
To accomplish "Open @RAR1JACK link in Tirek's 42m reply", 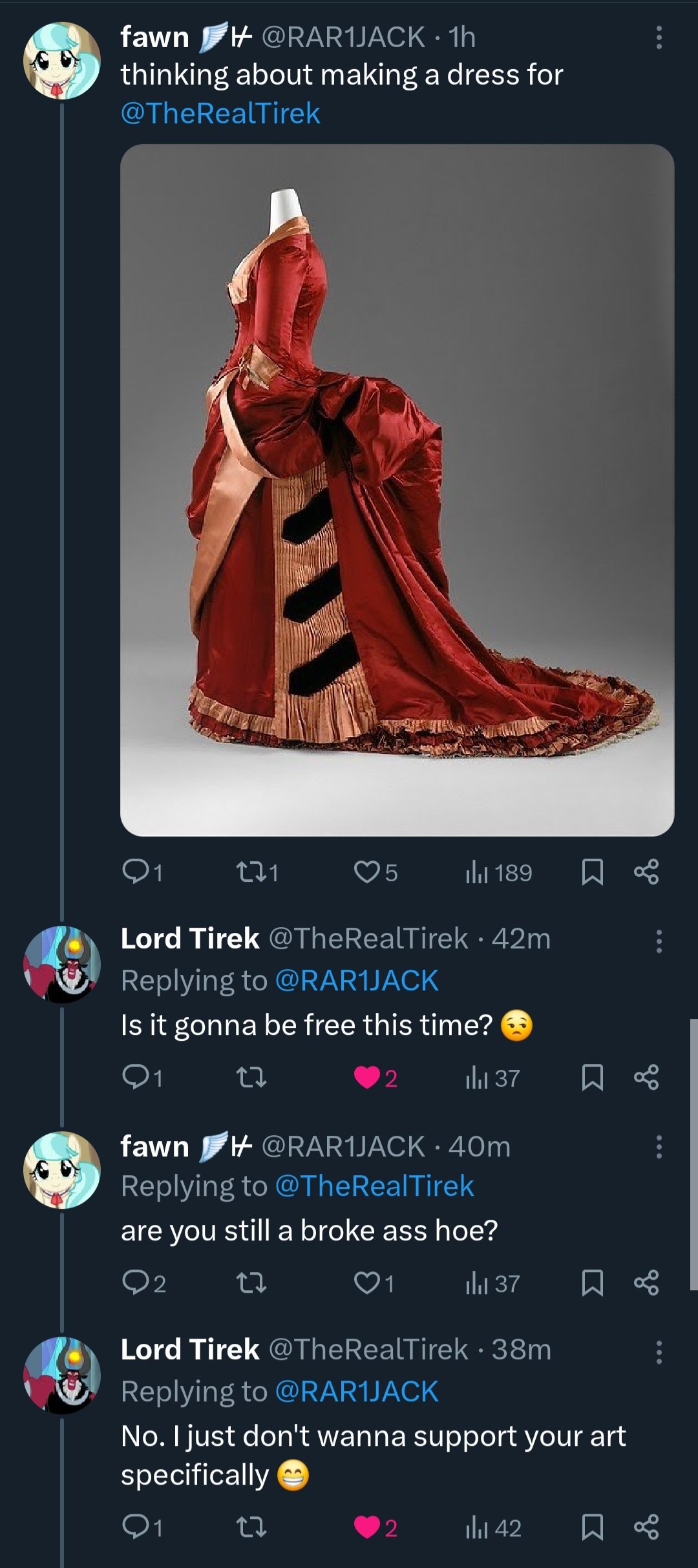I will point(356,981).
